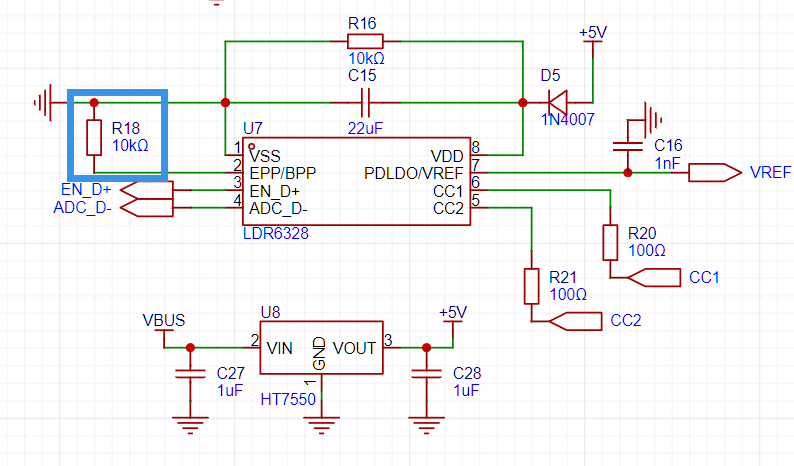Click junction dot left of diode D5
Image resolution: width=794 pixels, height=466 pixels.
click(x=523, y=103)
